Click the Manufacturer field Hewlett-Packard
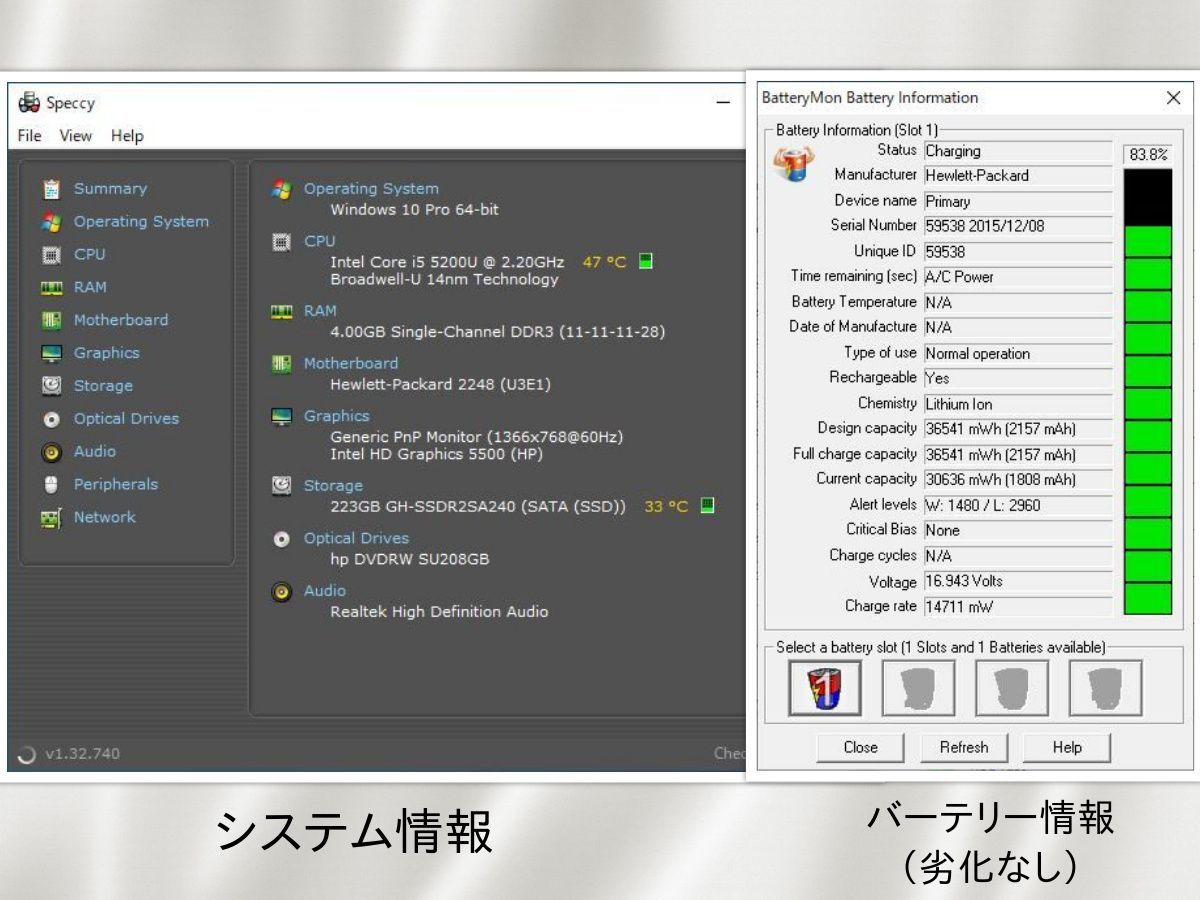 pyautogui.click(x=1018, y=176)
